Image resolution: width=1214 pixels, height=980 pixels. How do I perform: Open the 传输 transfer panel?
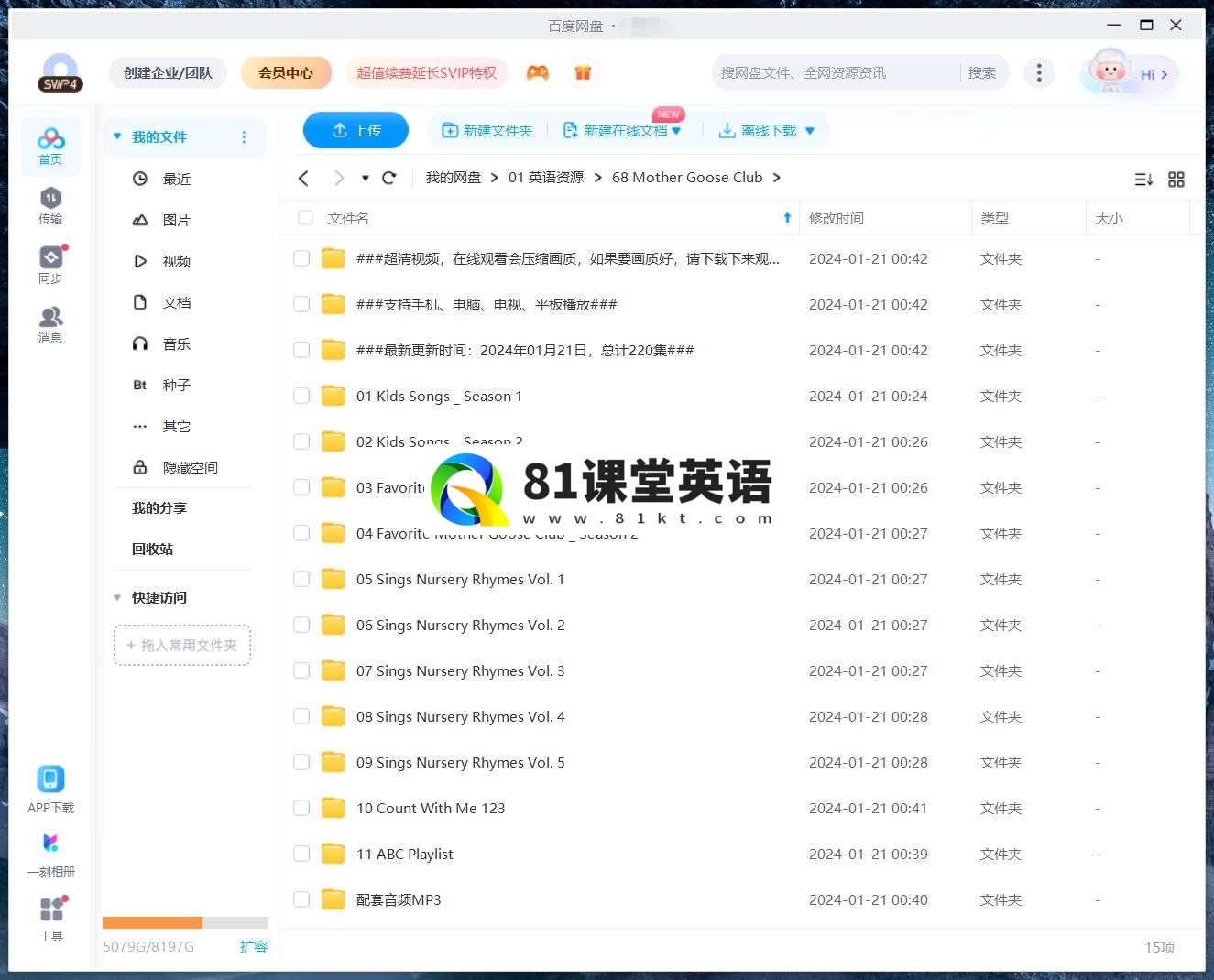(50, 206)
